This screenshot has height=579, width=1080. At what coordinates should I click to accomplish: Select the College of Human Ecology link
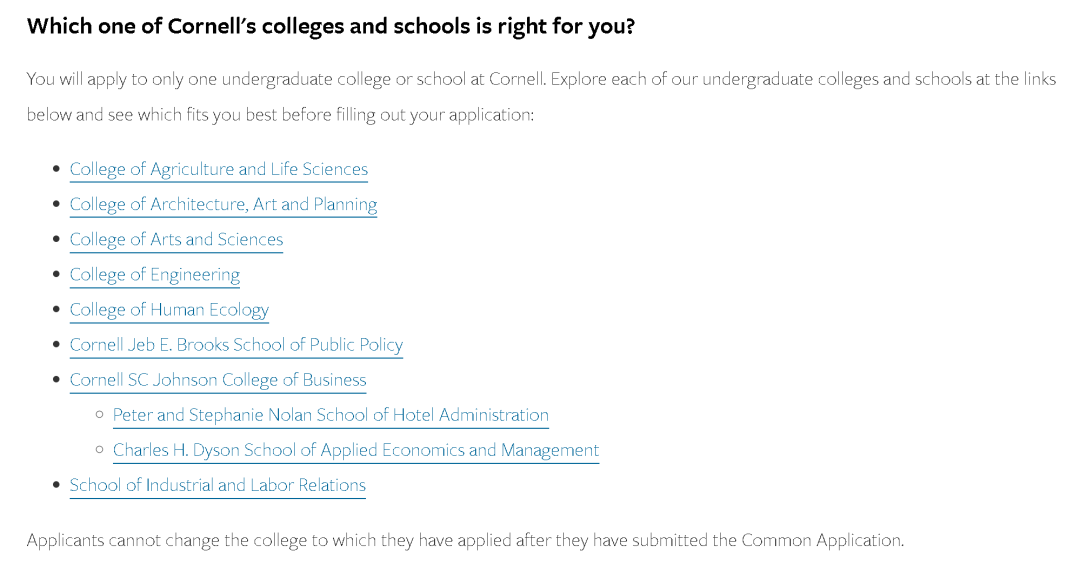click(x=169, y=310)
